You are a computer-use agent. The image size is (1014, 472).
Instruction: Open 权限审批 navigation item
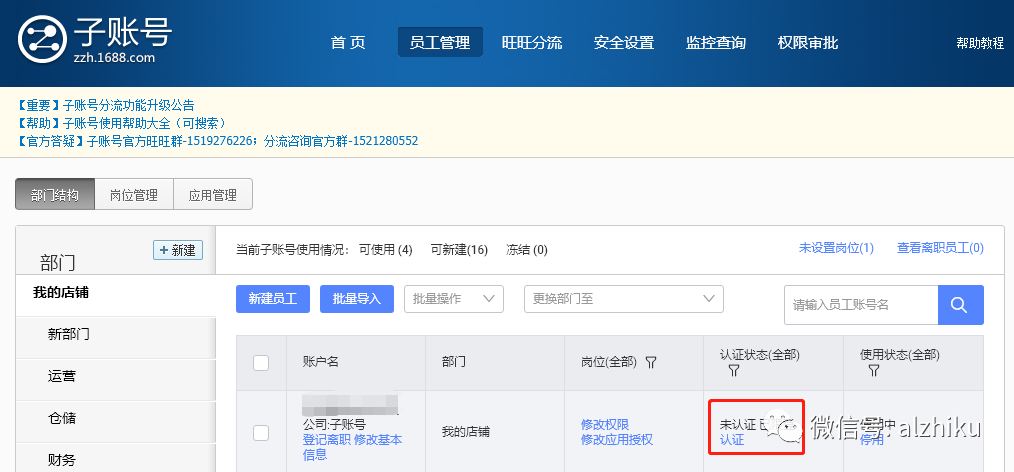coord(808,43)
